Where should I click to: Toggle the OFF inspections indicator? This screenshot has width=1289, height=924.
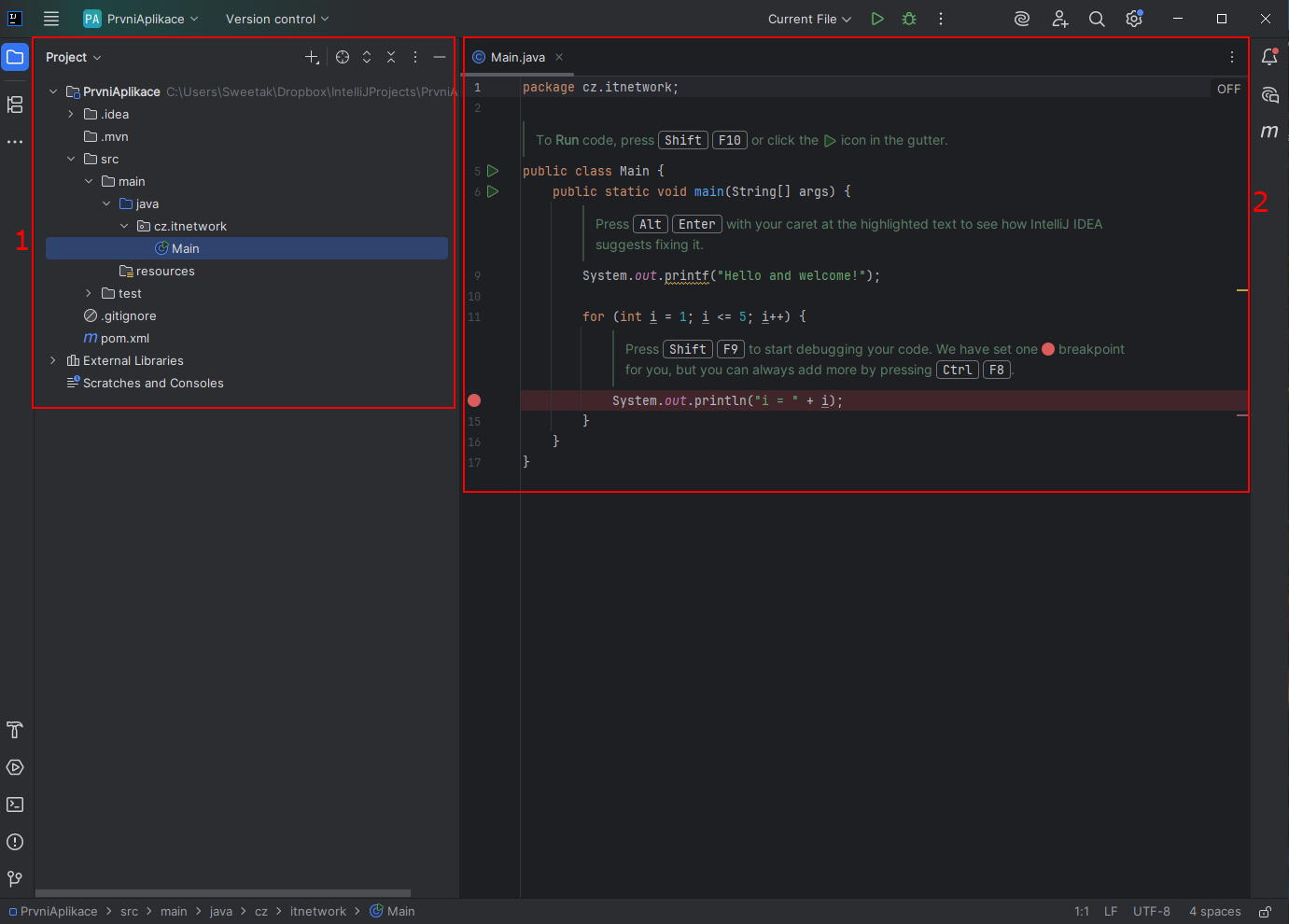[1228, 89]
